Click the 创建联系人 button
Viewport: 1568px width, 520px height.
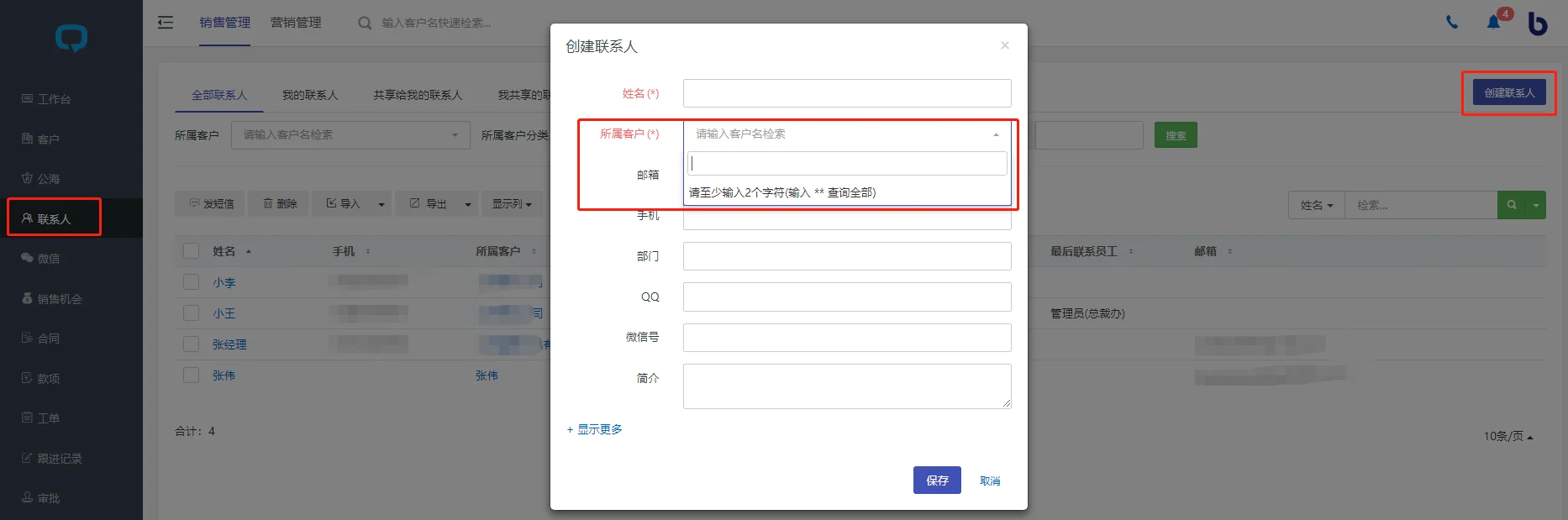pyautogui.click(x=1509, y=92)
